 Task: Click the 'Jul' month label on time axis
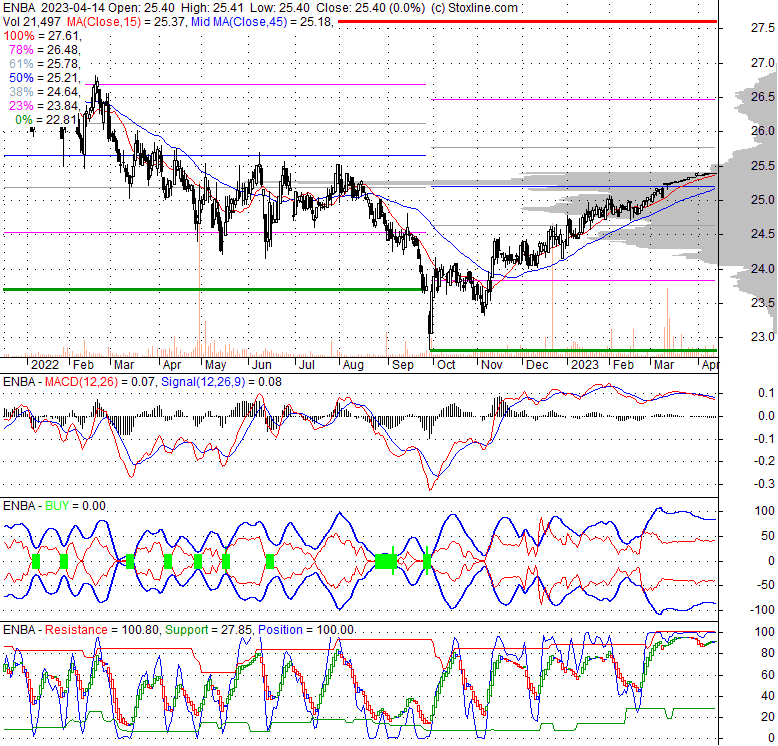pos(307,365)
